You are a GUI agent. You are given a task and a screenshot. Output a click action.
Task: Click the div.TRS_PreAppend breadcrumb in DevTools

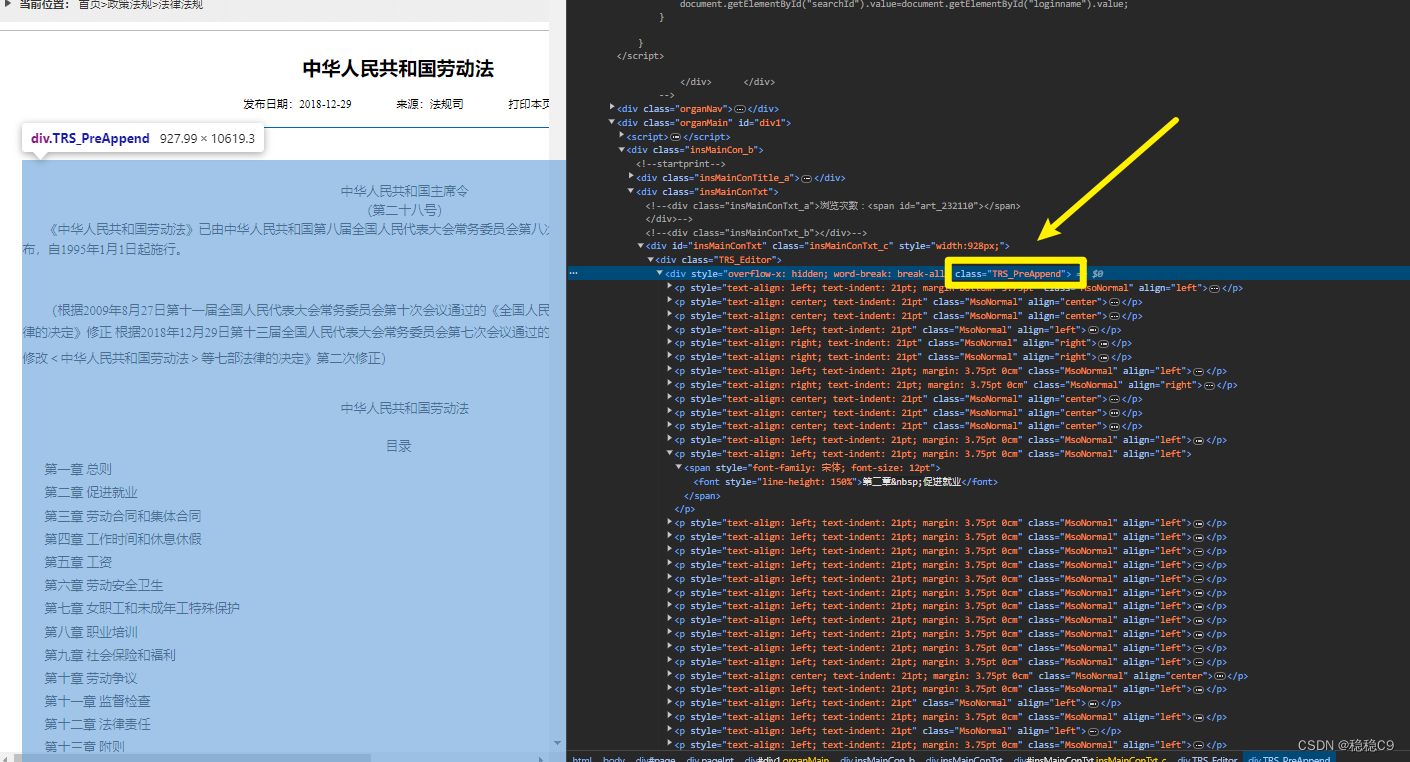[x=1289, y=759]
